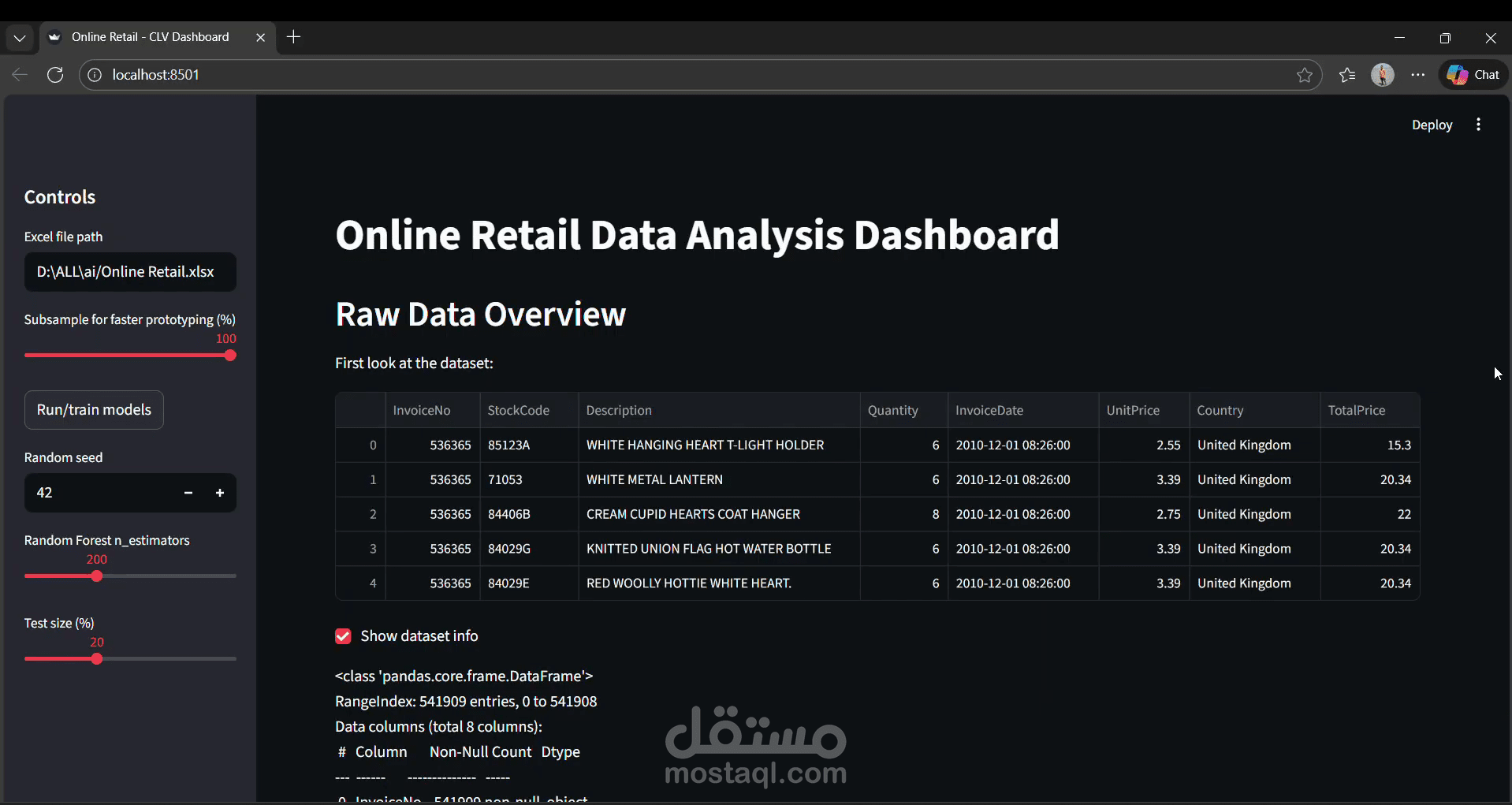Click the browser back arrow
This screenshot has width=1512, height=805.
(19, 74)
